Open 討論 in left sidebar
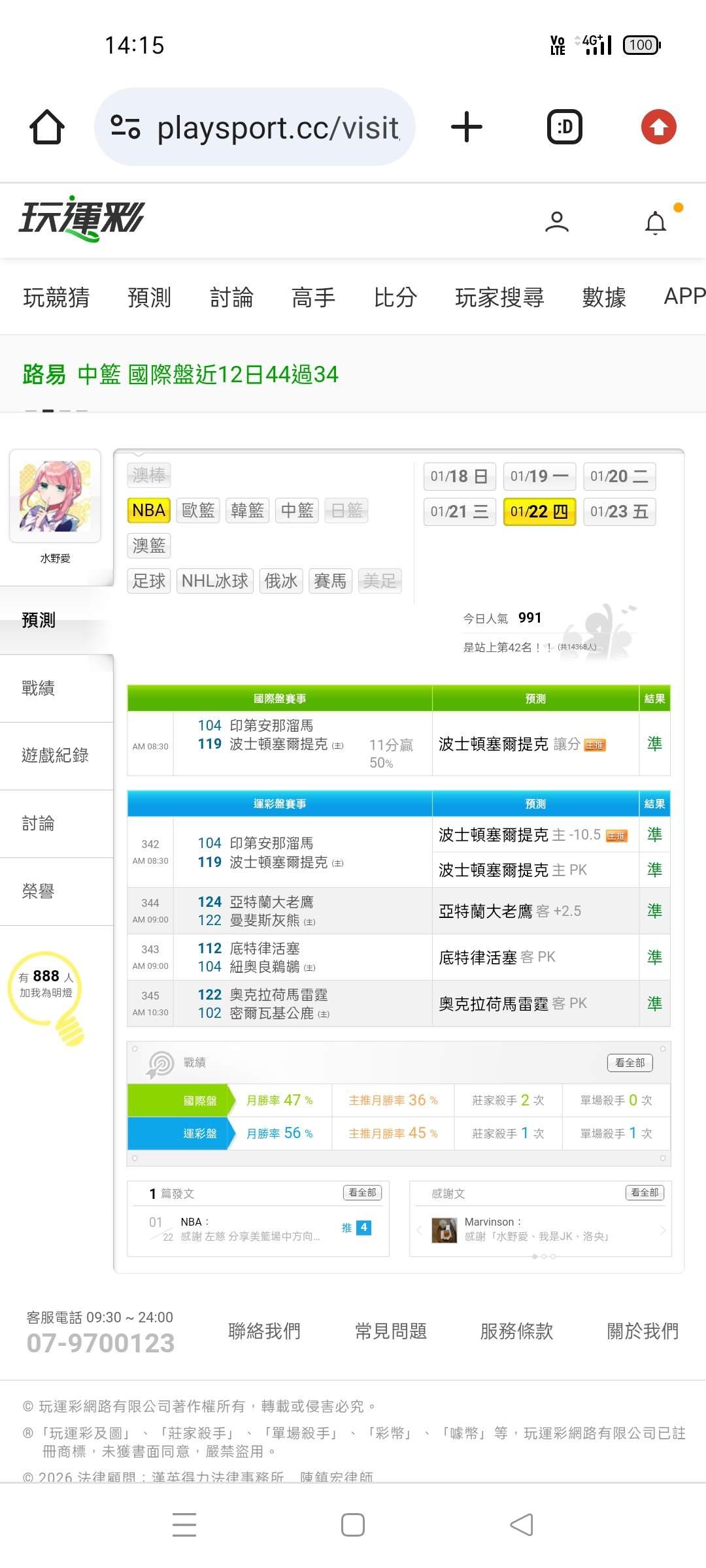The width and height of the screenshot is (706, 1568). tap(56, 824)
